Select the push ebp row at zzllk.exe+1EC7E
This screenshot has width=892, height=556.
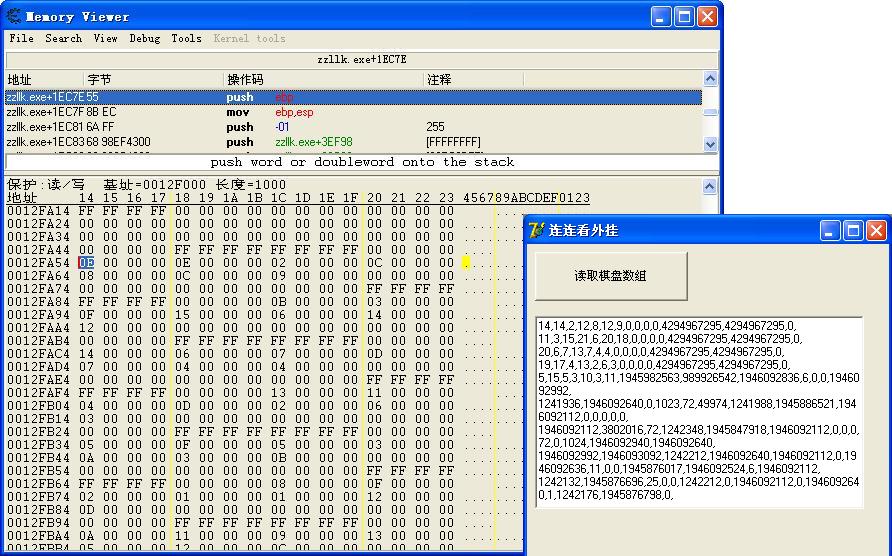tap(353, 97)
